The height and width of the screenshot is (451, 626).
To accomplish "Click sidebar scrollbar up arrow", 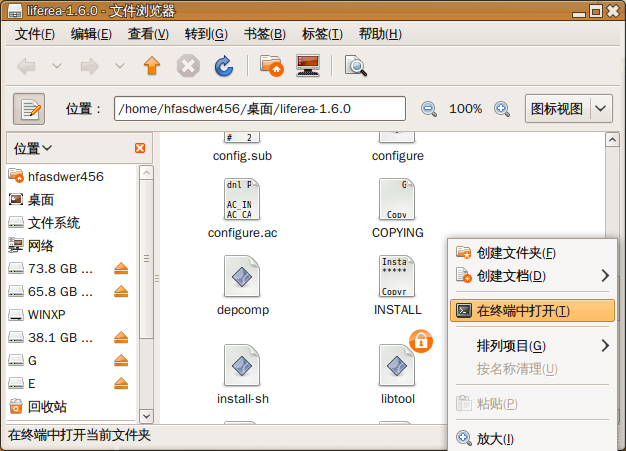I will coord(147,173).
